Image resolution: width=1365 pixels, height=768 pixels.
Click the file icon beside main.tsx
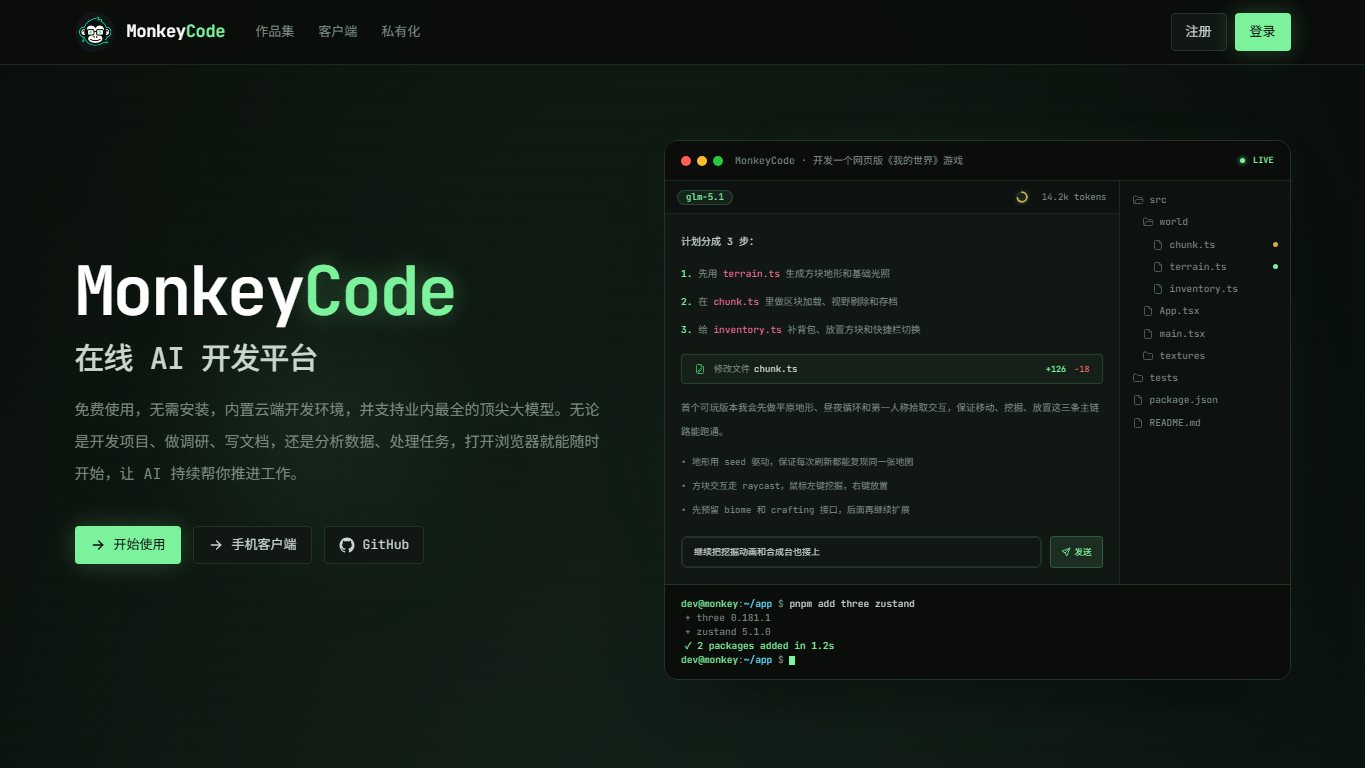coord(1148,334)
